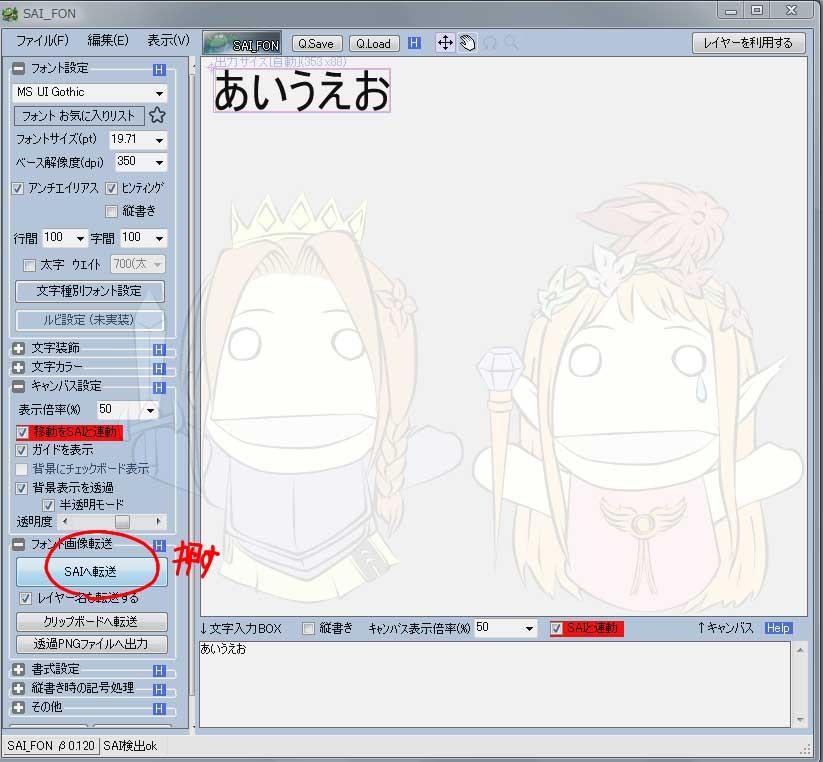Open help H for 文字装飾 section
The image size is (823, 762).
click(x=159, y=350)
